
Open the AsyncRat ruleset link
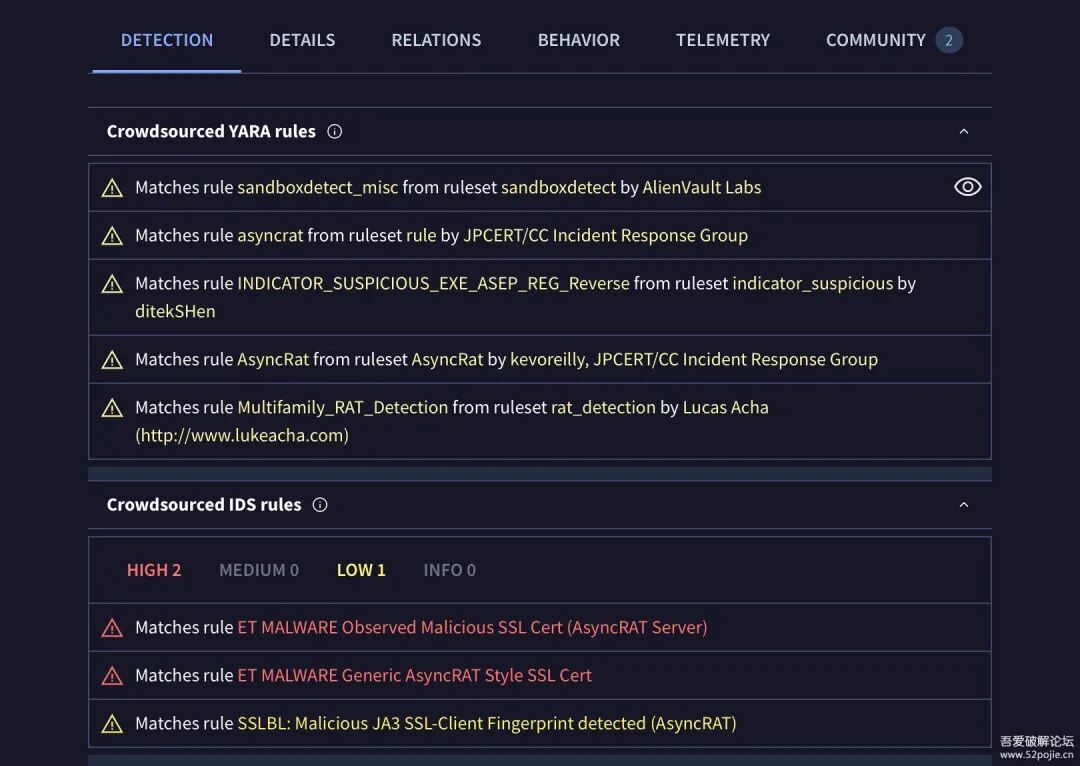point(448,359)
